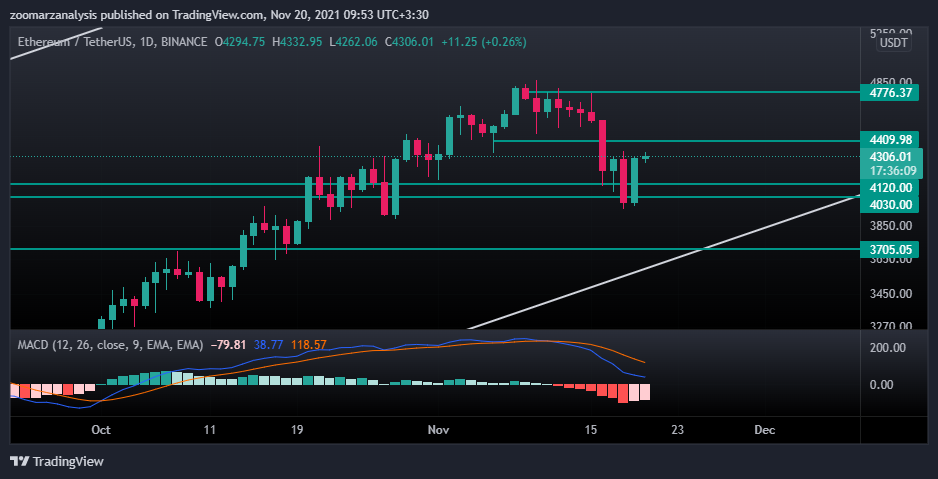The width and height of the screenshot is (938, 479).
Task: Select the 4030.00 price level label
Action: tap(890, 205)
